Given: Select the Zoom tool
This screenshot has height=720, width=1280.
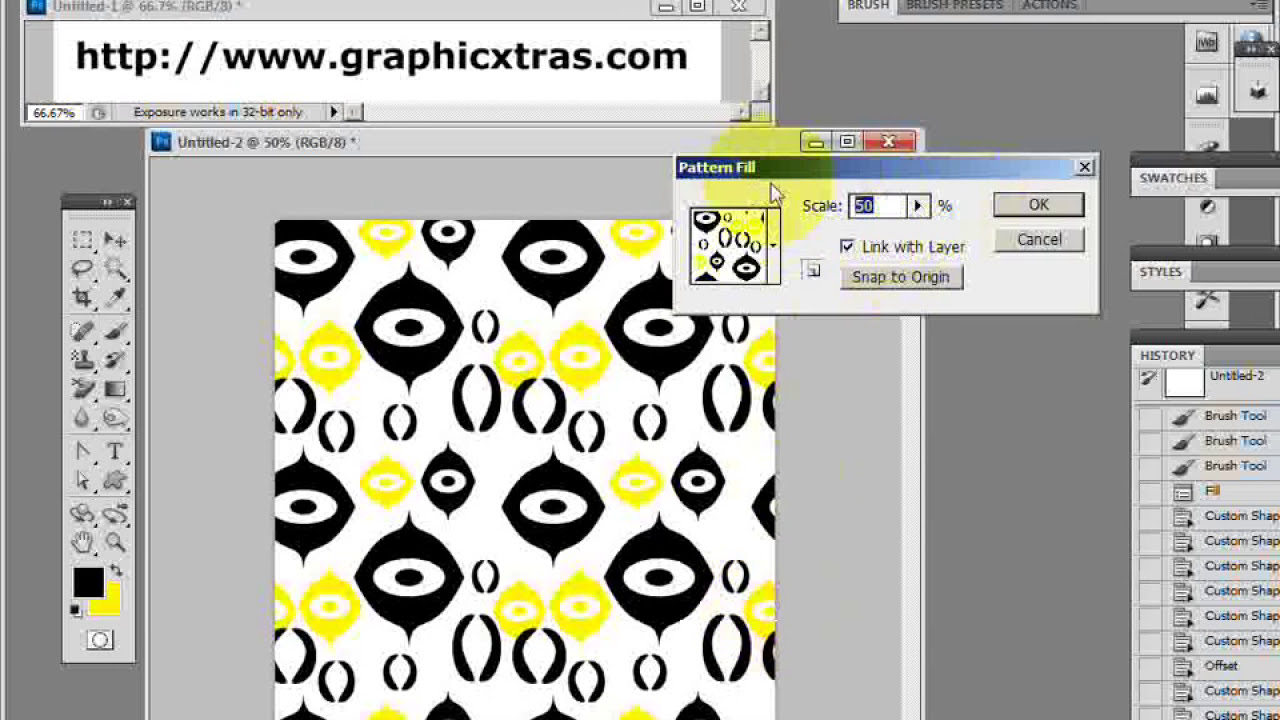Looking at the screenshot, I should (115, 543).
